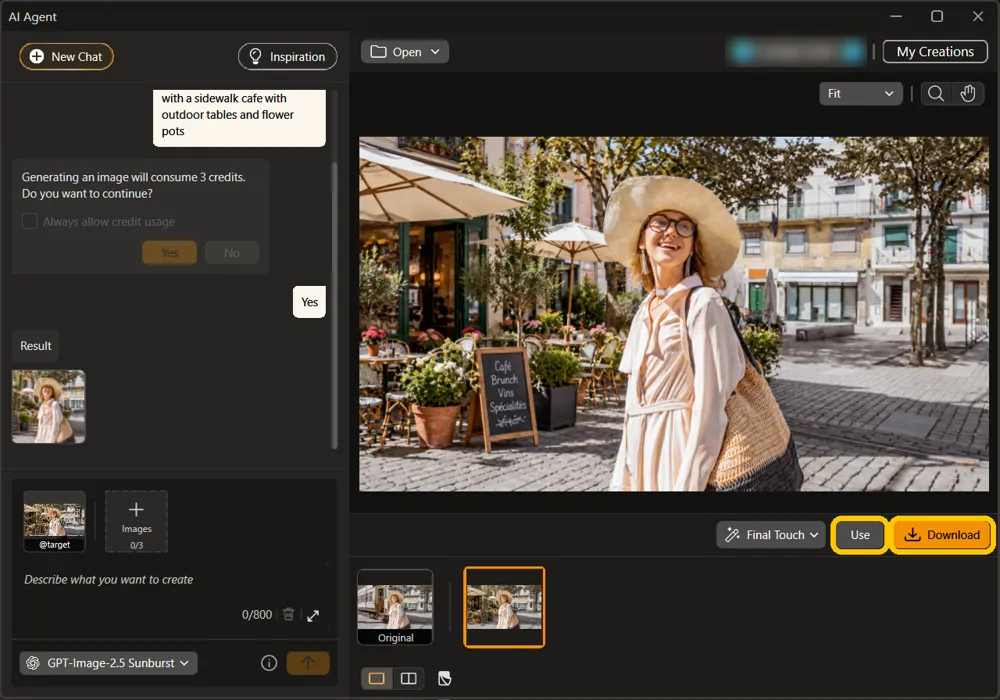Toggle Always allow credit usage checkbox
This screenshot has width=1000, height=700.
coord(29,221)
